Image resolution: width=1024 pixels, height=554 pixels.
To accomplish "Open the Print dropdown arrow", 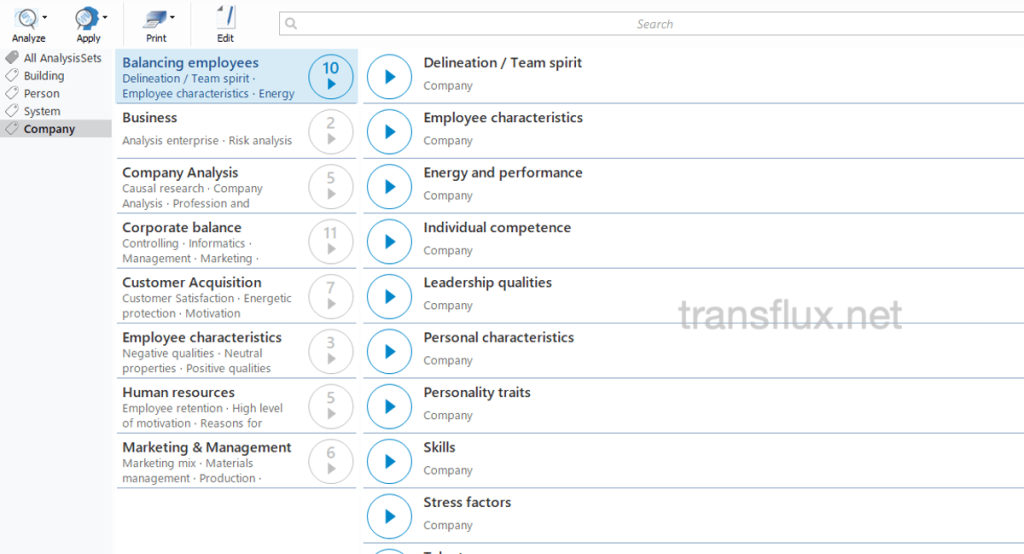I will point(172,17).
